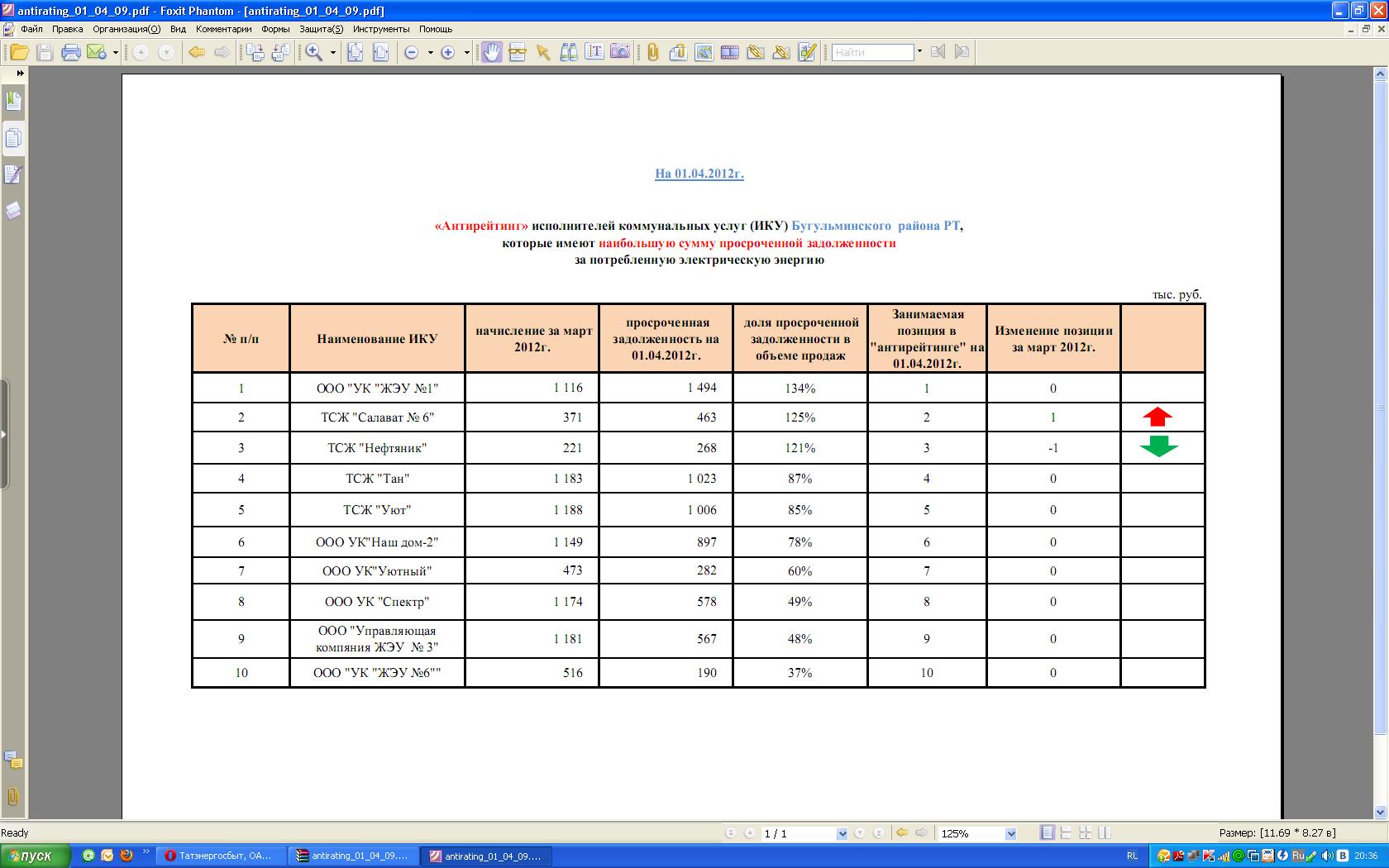The image size is (1389, 868).
Task: Select the Typewriter text tool
Action: [x=594, y=53]
